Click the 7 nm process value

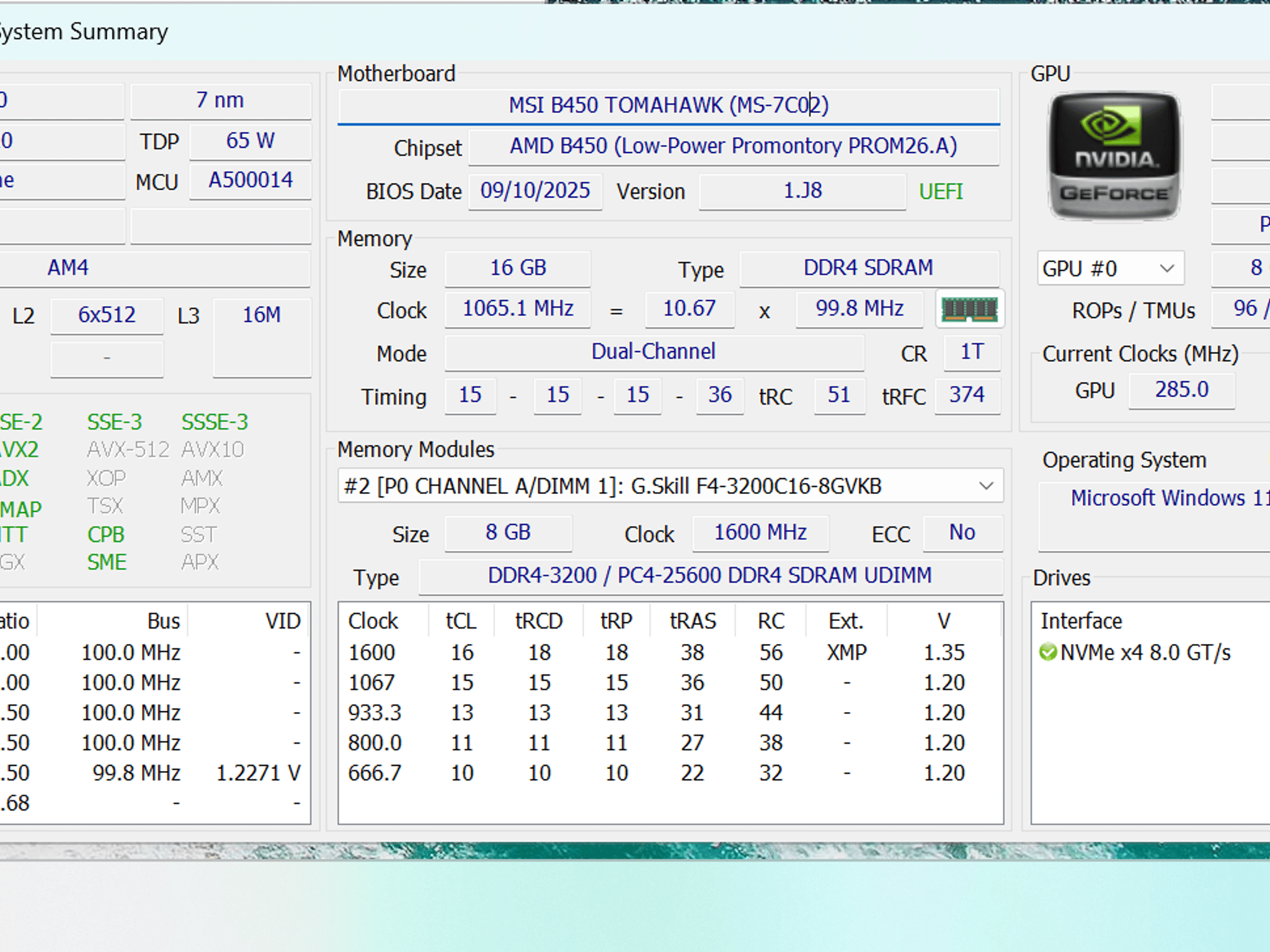(x=220, y=100)
